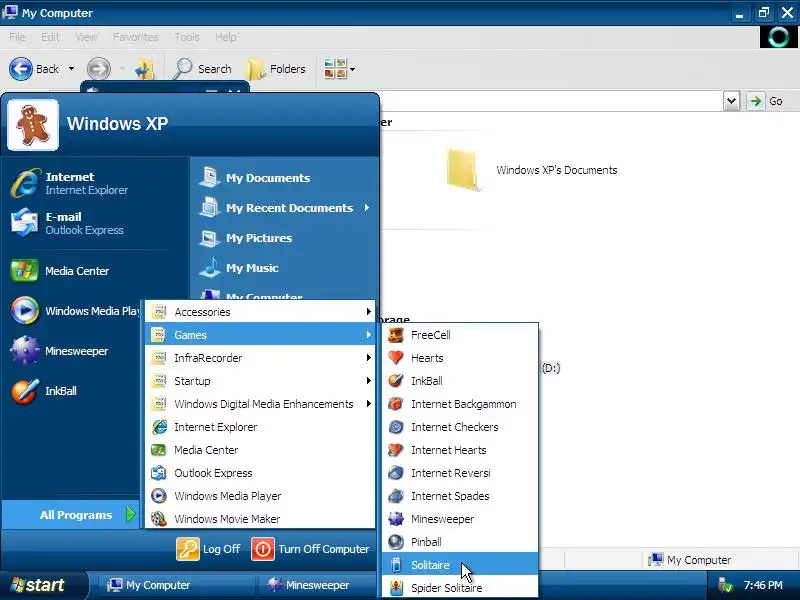Switch to My Computer taskbar button
The width and height of the screenshot is (800, 600).
click(x=176, y=585)
